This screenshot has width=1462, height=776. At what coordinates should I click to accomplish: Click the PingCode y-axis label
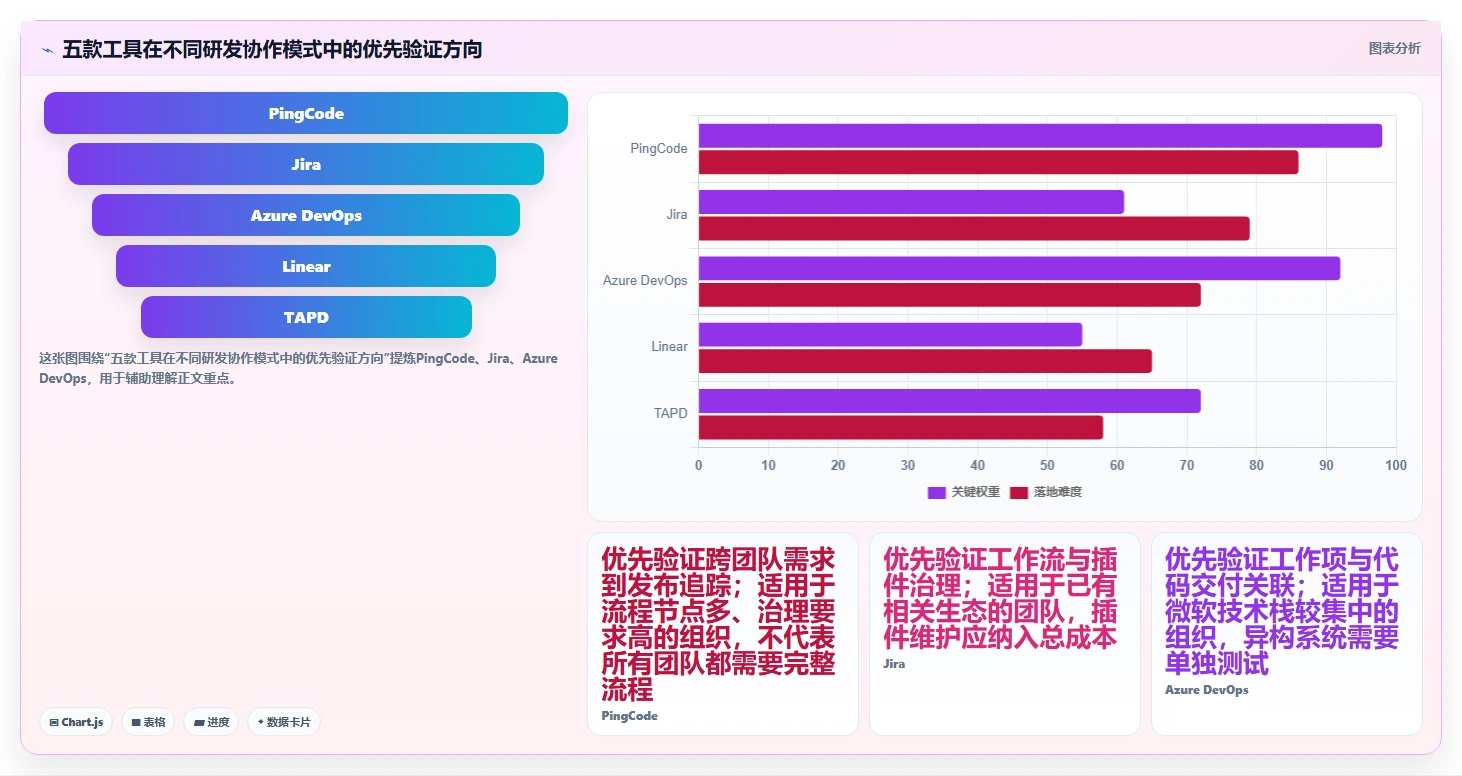659,148
